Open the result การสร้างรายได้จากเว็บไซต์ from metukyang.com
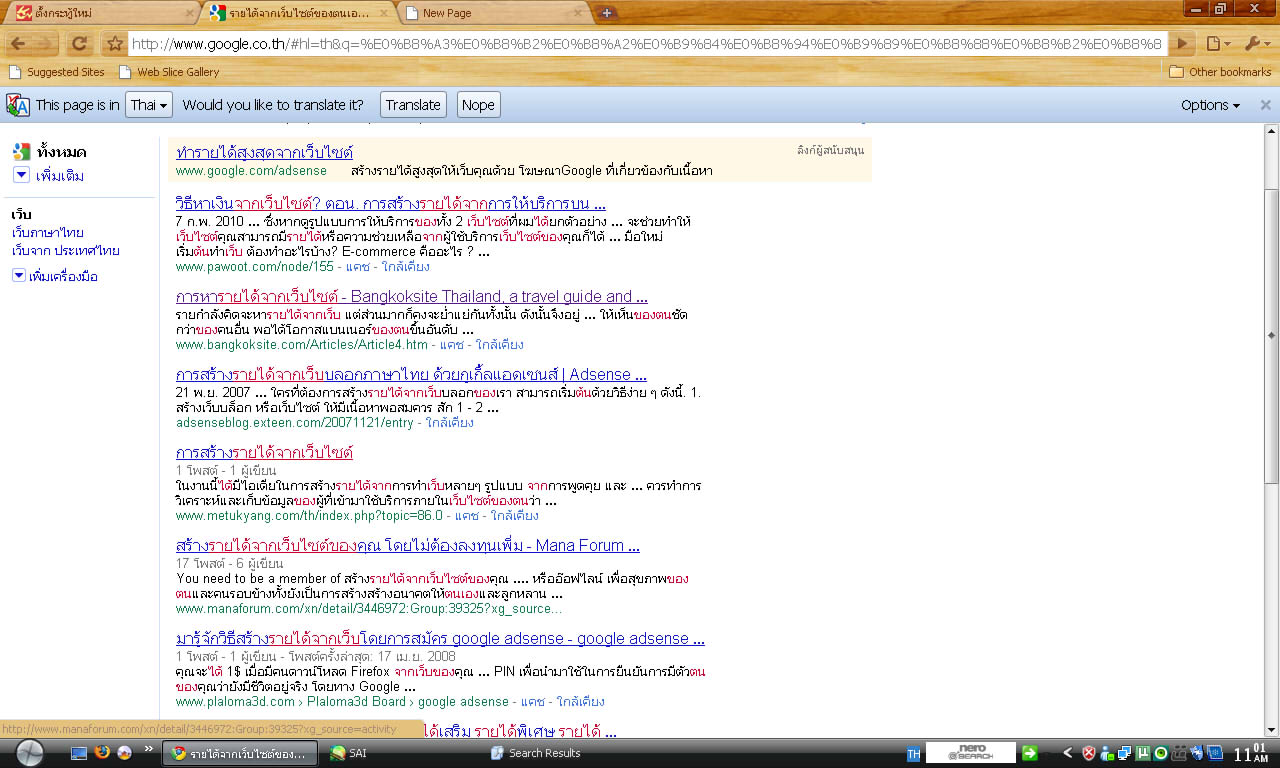The height and width of the screenshot is (768, 1280). (x=264, y=452)
